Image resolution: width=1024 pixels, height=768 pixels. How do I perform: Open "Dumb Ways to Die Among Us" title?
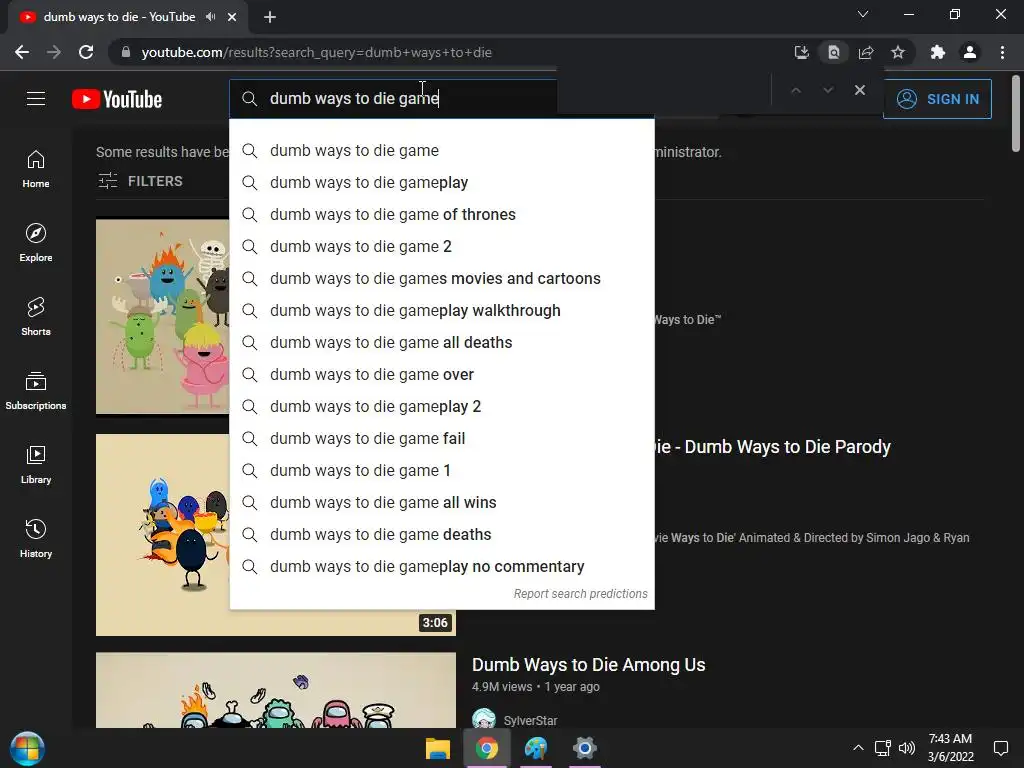point(588,665)
